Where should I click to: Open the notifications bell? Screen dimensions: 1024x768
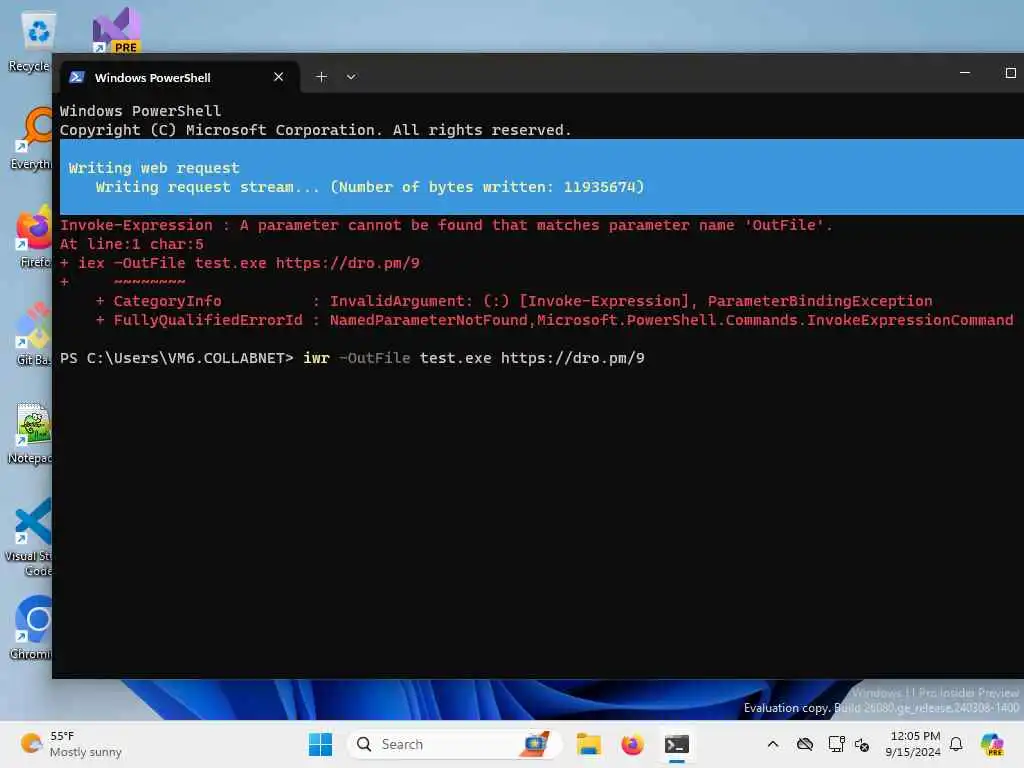pos(956,744)
